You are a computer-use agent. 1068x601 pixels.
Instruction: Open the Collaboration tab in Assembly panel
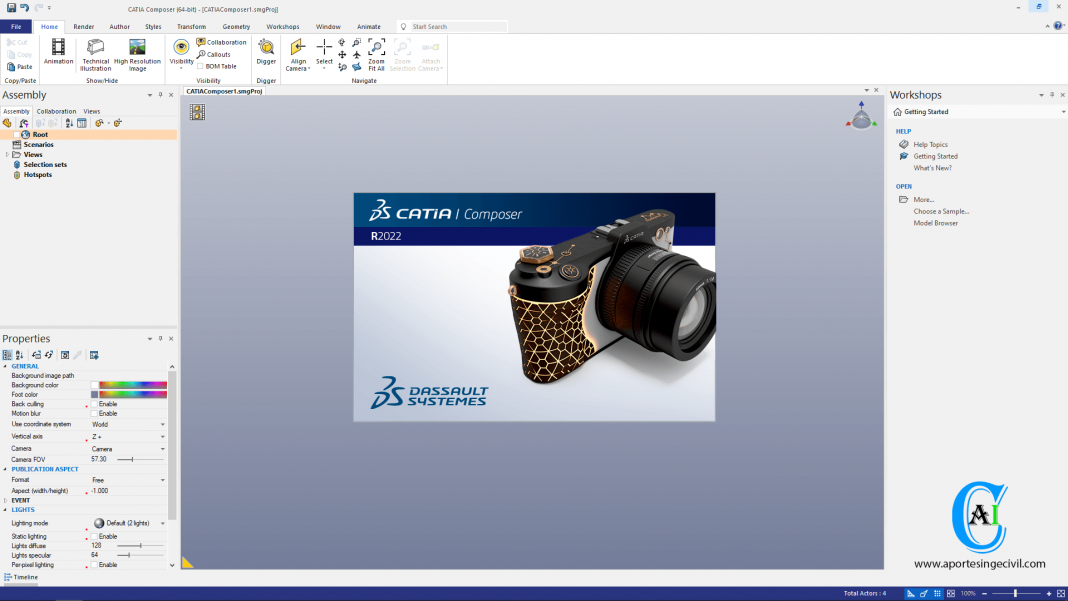coord(56,111)
